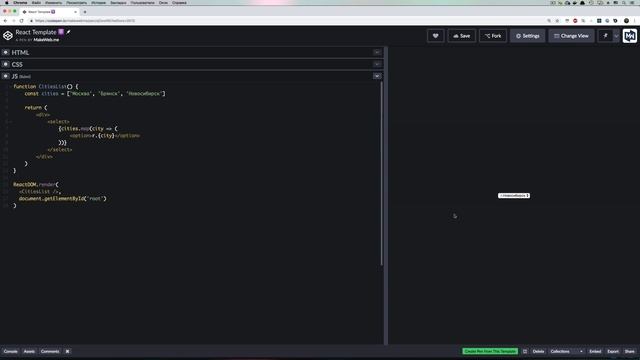
Task: Expand CSS panel dropdown arrow
Action: tap(377, 64)
